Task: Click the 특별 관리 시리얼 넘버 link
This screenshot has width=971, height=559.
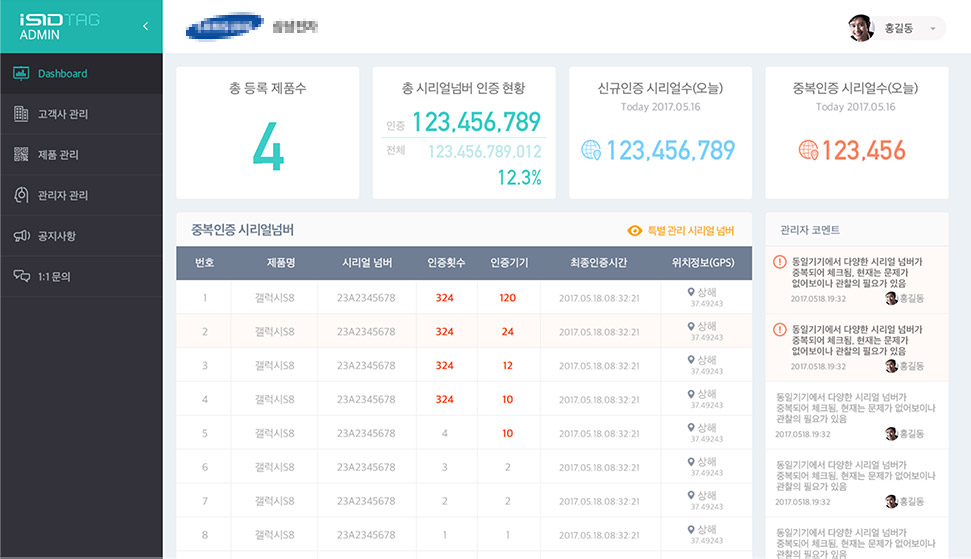Action: click(x=690, y=231)
